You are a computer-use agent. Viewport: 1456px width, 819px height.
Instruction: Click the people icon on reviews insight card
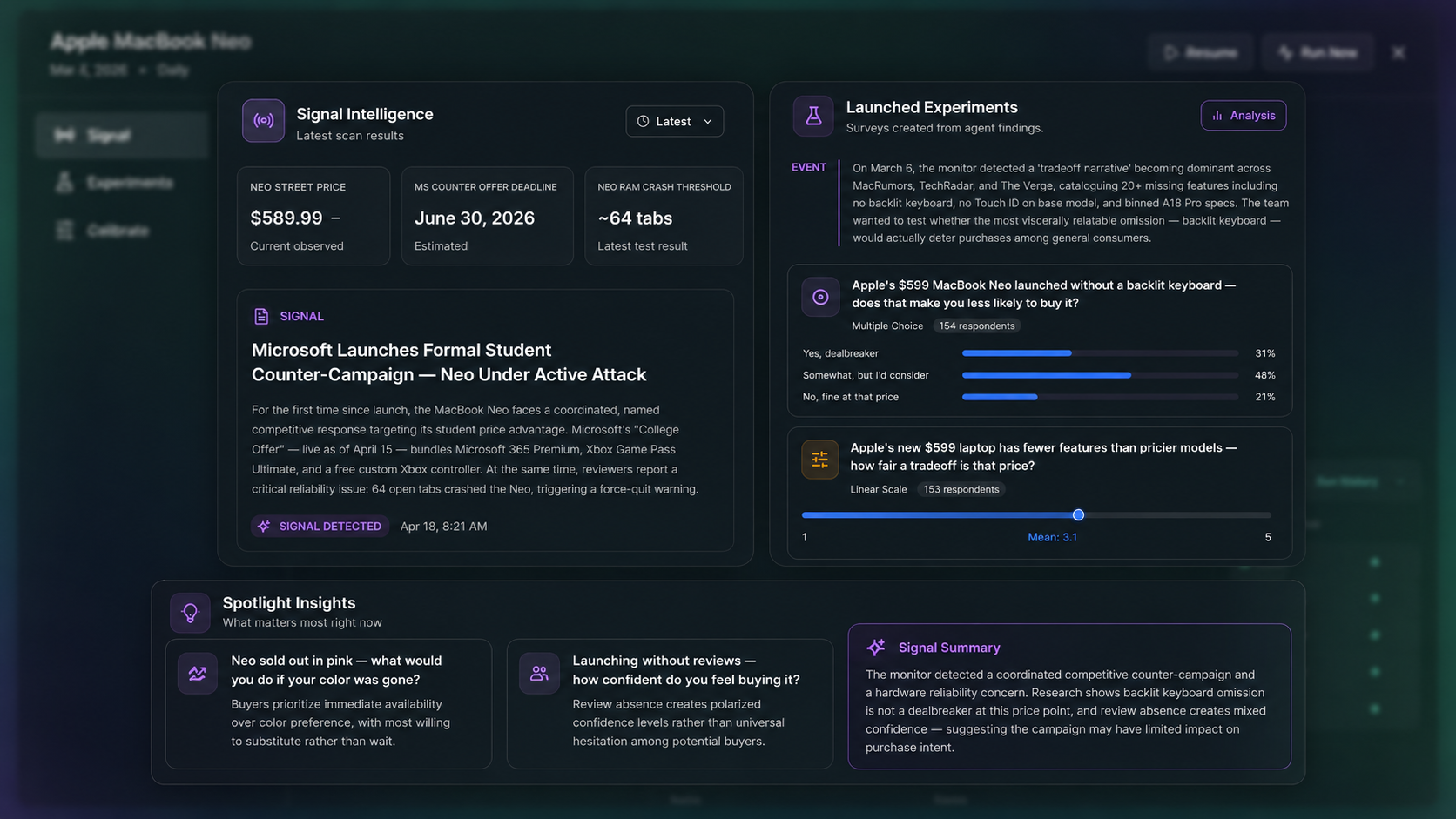pos(539,674)
